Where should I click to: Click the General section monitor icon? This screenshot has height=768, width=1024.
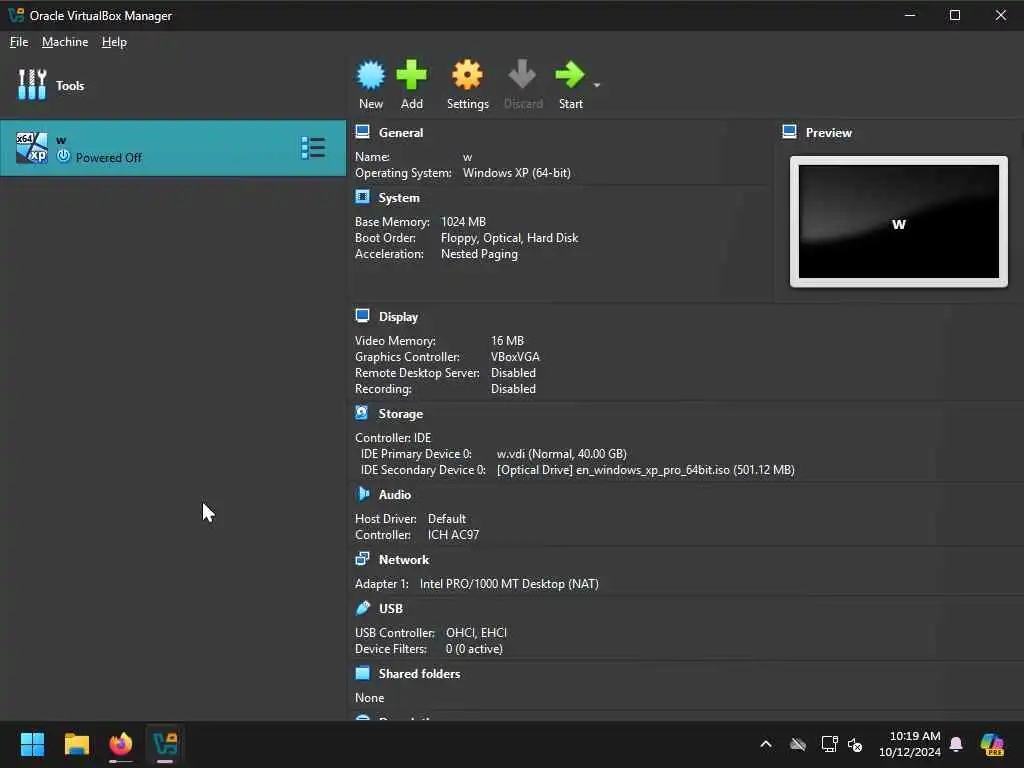[362, 132]
